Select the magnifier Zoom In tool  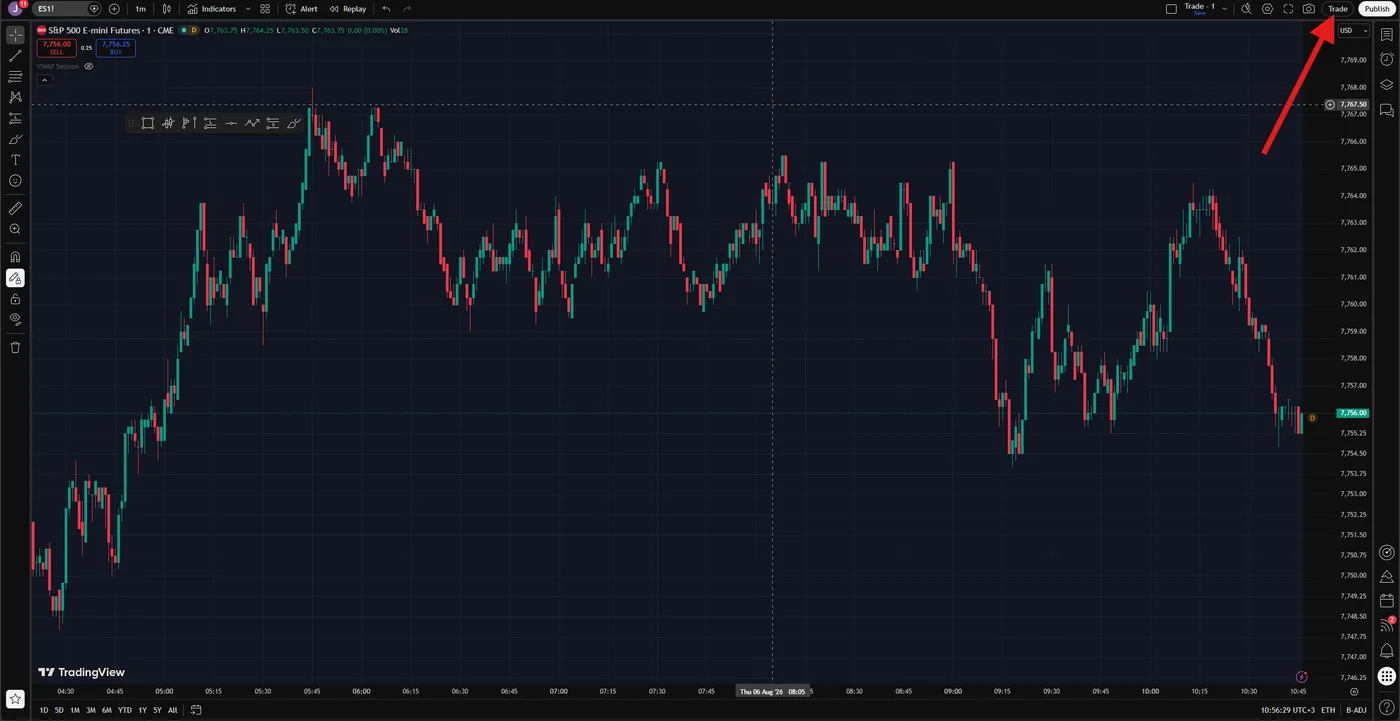pos(15,229)
